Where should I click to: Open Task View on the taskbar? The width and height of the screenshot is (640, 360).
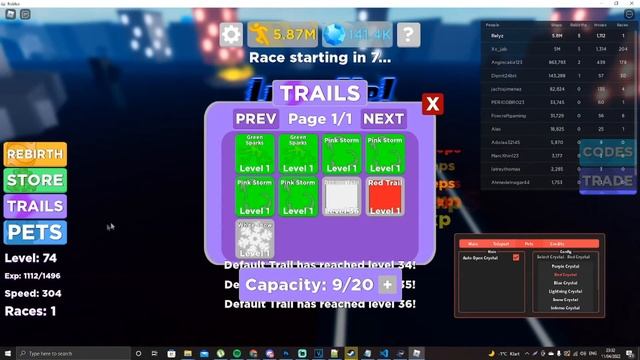tap(154, 353)
